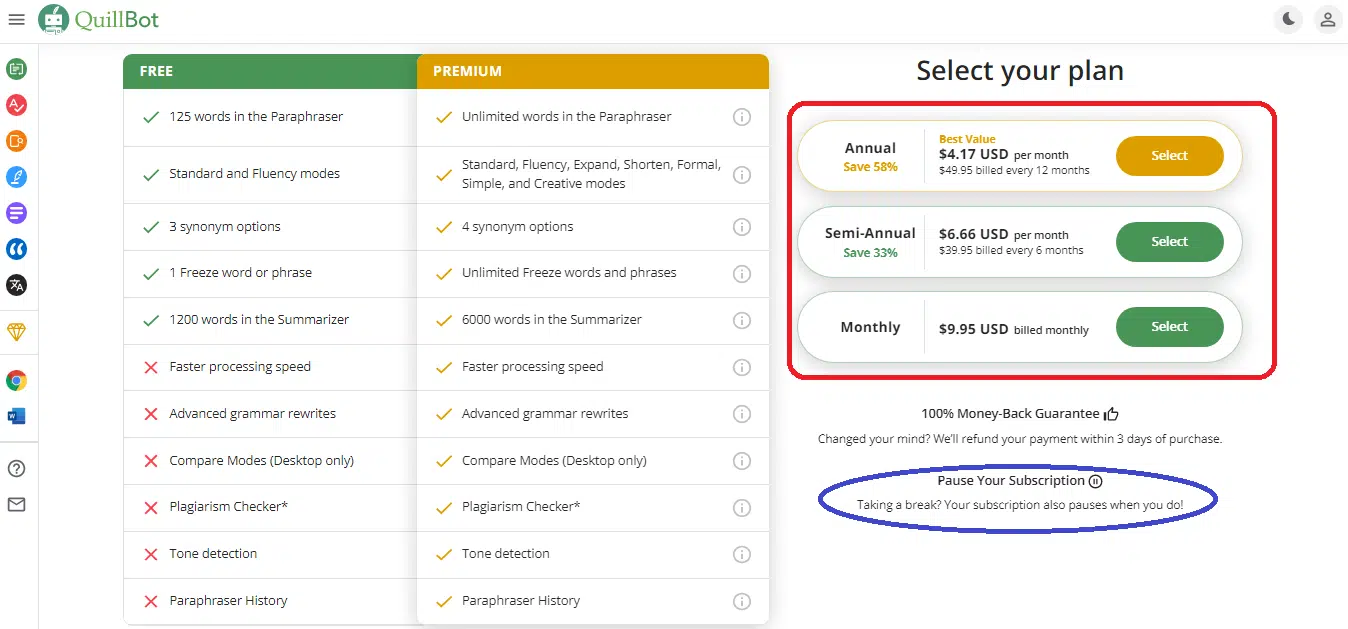
Task: Open the hamburger navigation menu
Action: [x=16, y=19]
